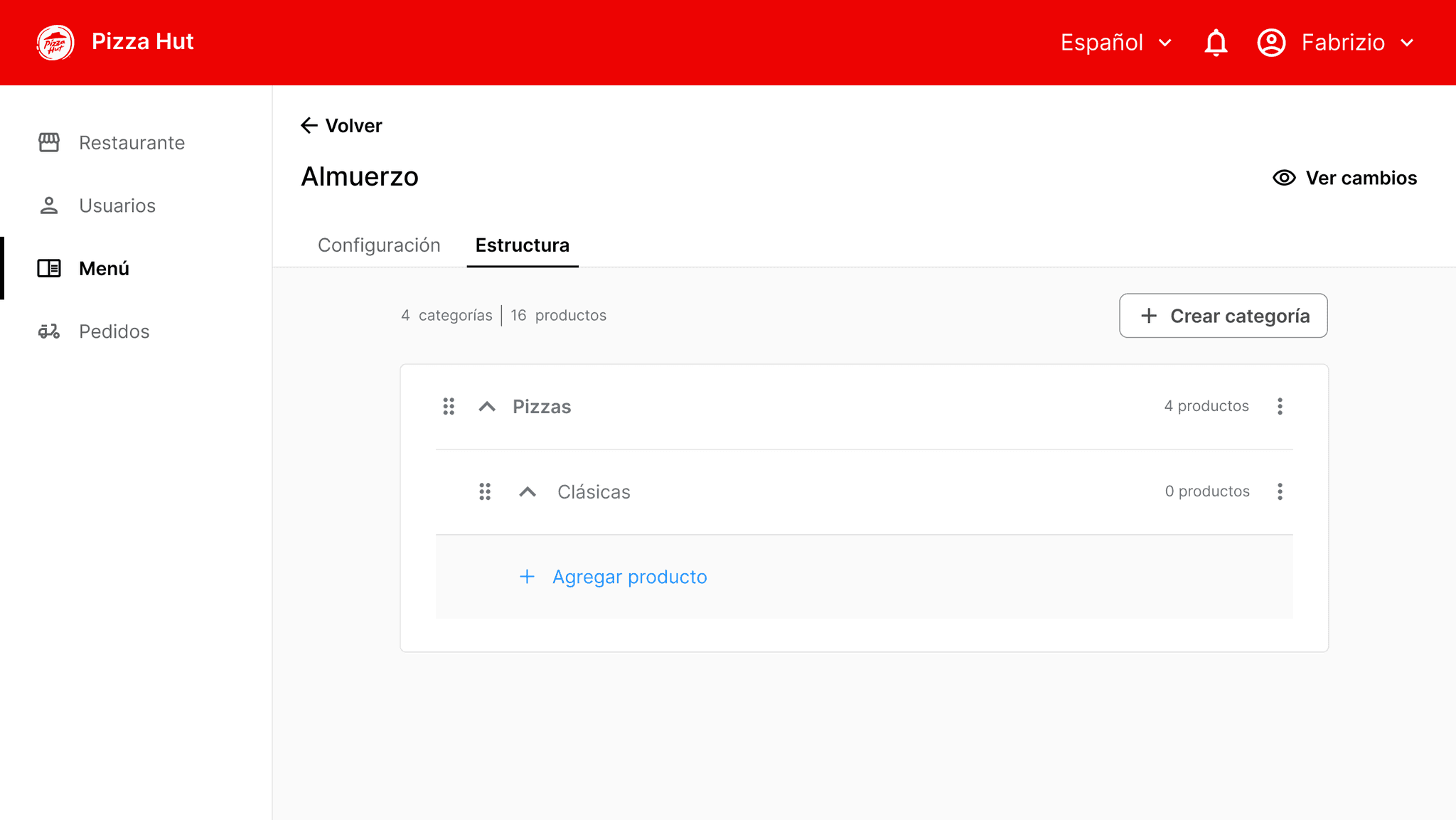Click the Pizza Hut logo icon
The width and height of the screenshot is (1456, 820).
tap(55, 43)
